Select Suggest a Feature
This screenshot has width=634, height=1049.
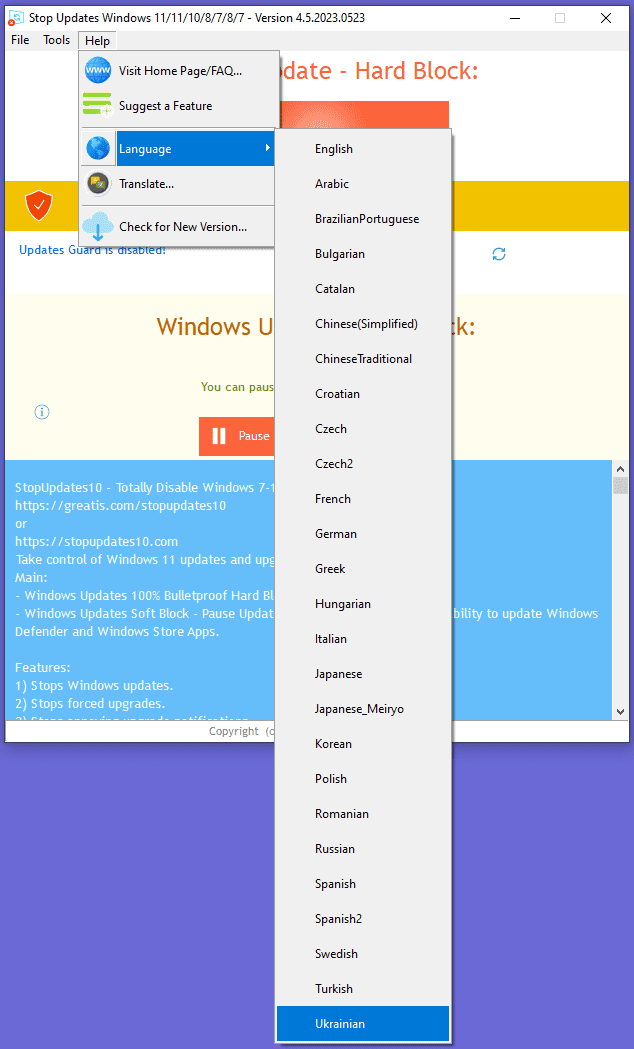(x=179, y=106)
